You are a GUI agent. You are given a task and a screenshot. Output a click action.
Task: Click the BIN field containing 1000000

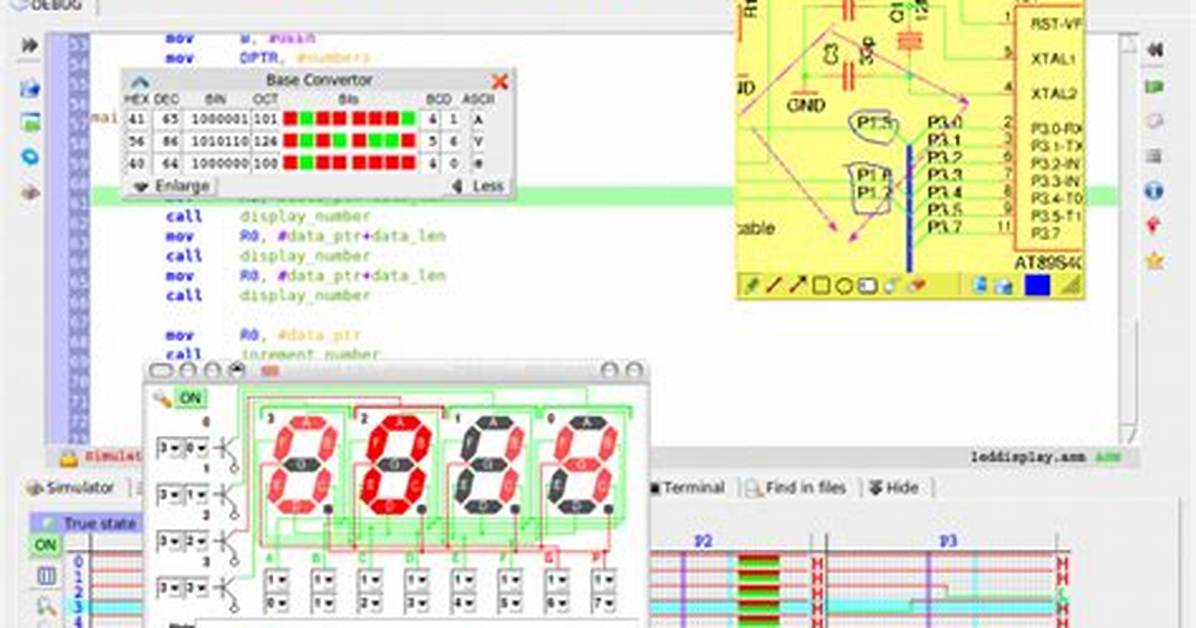pyautogui.click(x=218, y=163)
